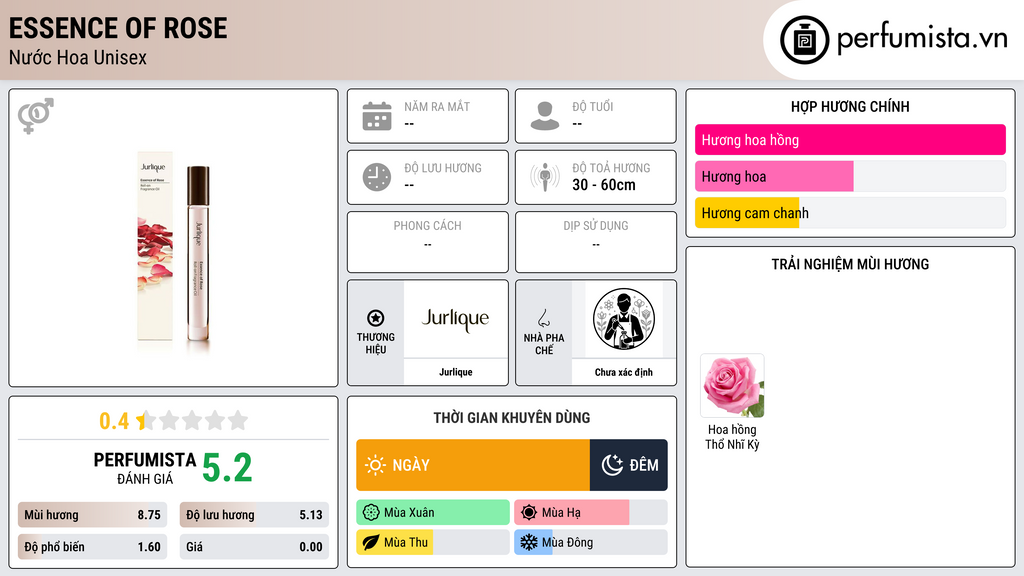
Task: Click the Mùa Xuân season bar
Action: pyautogui.click(x=433, y=513)
